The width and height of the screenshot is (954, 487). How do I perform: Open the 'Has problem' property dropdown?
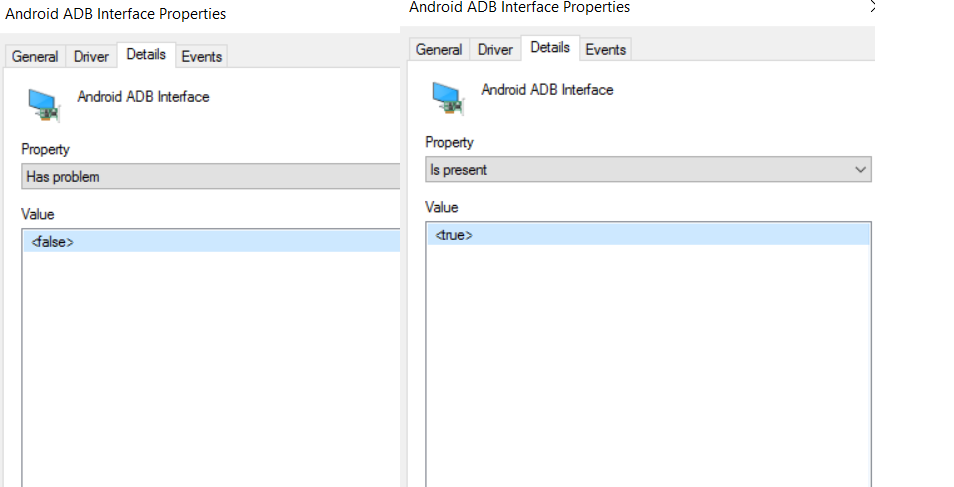tap(211, 177)
